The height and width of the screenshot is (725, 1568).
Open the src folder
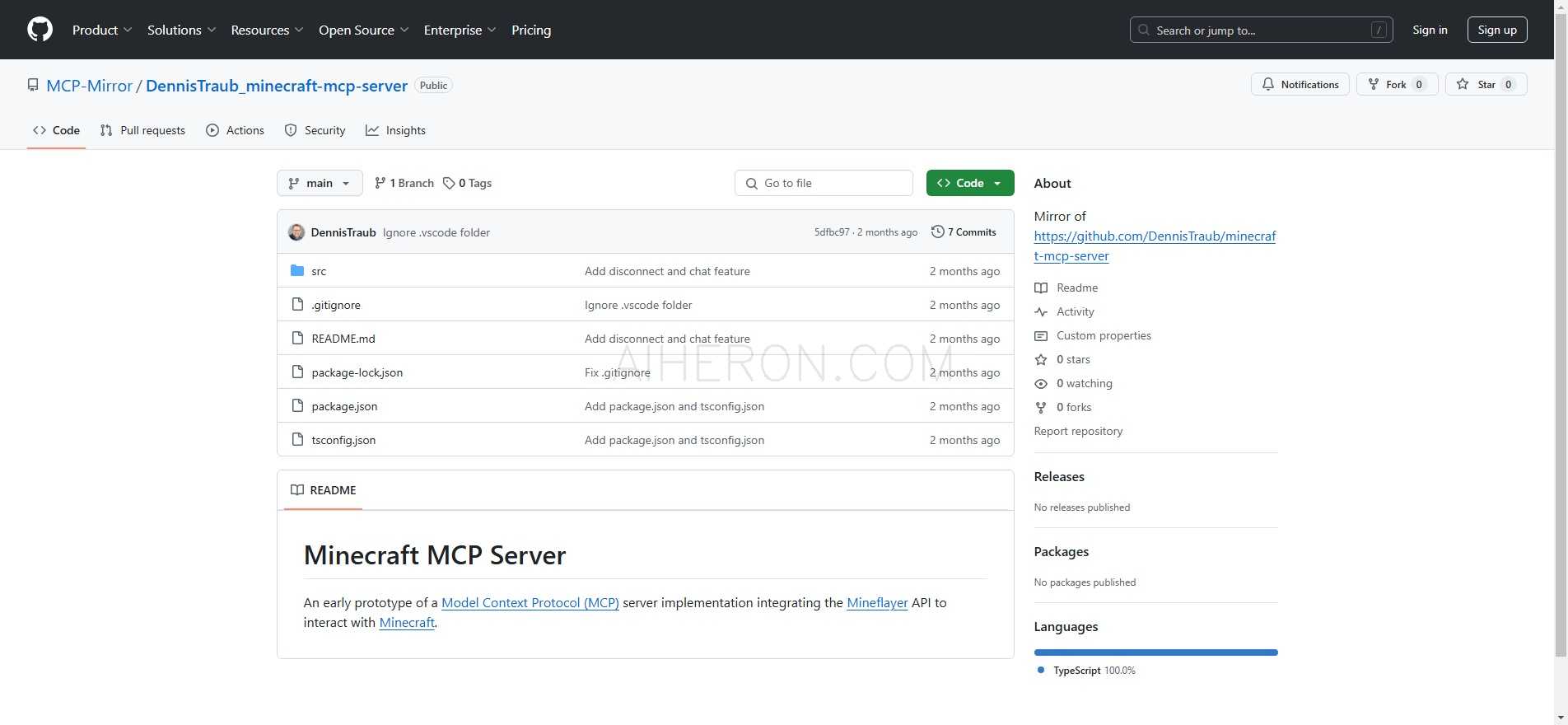pos(319,271)
